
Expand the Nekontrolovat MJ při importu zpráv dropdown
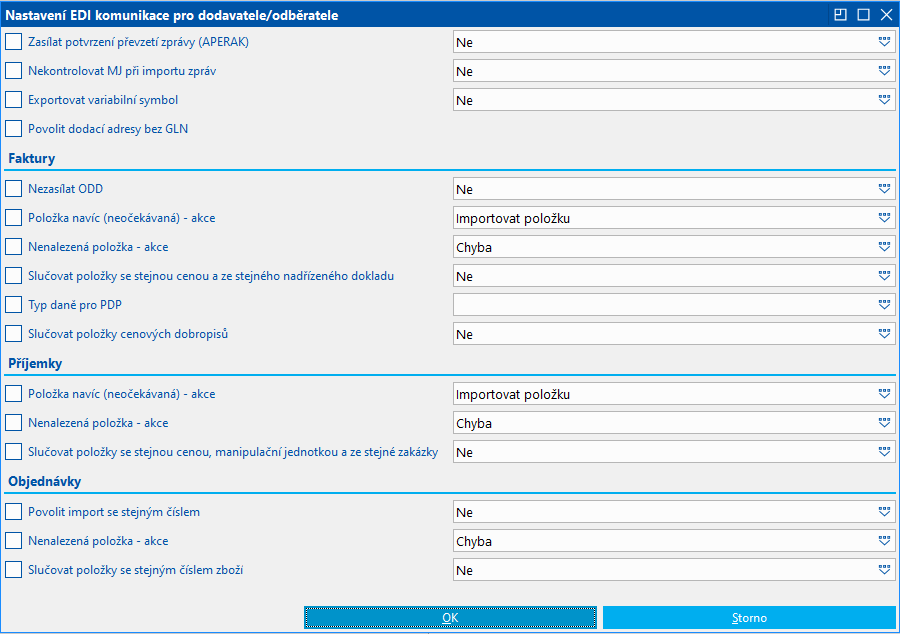tap(884, 71)
